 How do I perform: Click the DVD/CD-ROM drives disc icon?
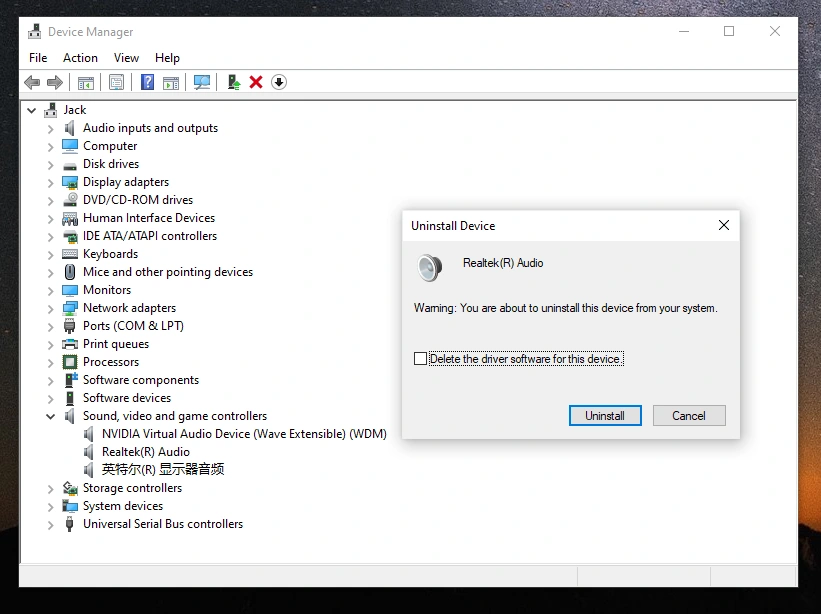(70, 200)
